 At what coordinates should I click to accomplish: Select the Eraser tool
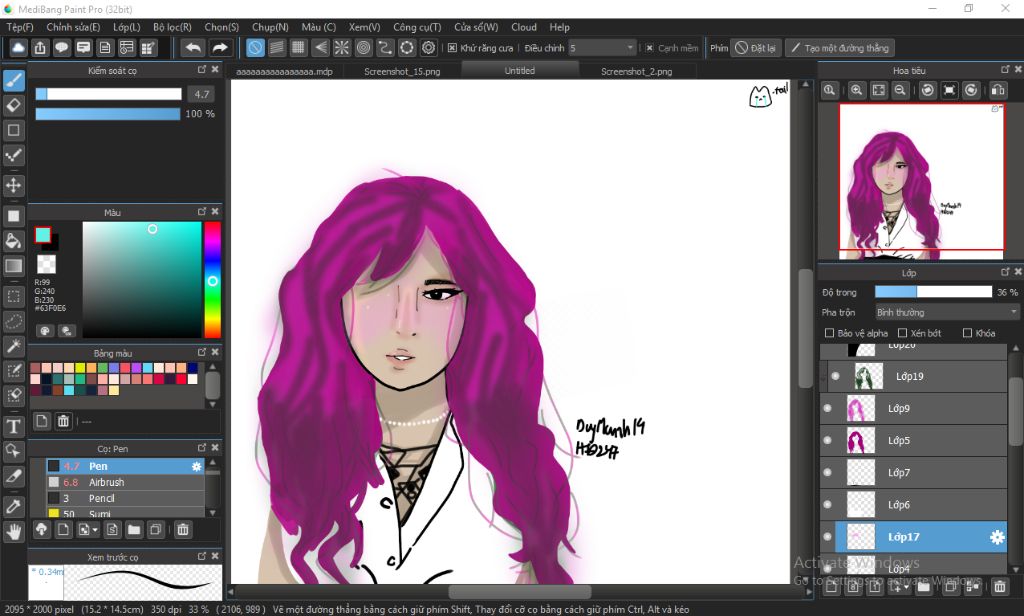[x=14, y=105]
